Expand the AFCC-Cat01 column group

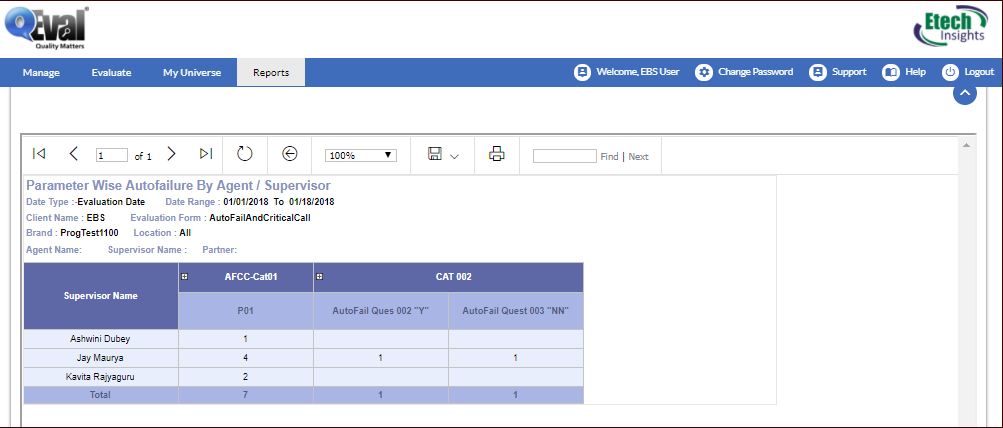185,276
